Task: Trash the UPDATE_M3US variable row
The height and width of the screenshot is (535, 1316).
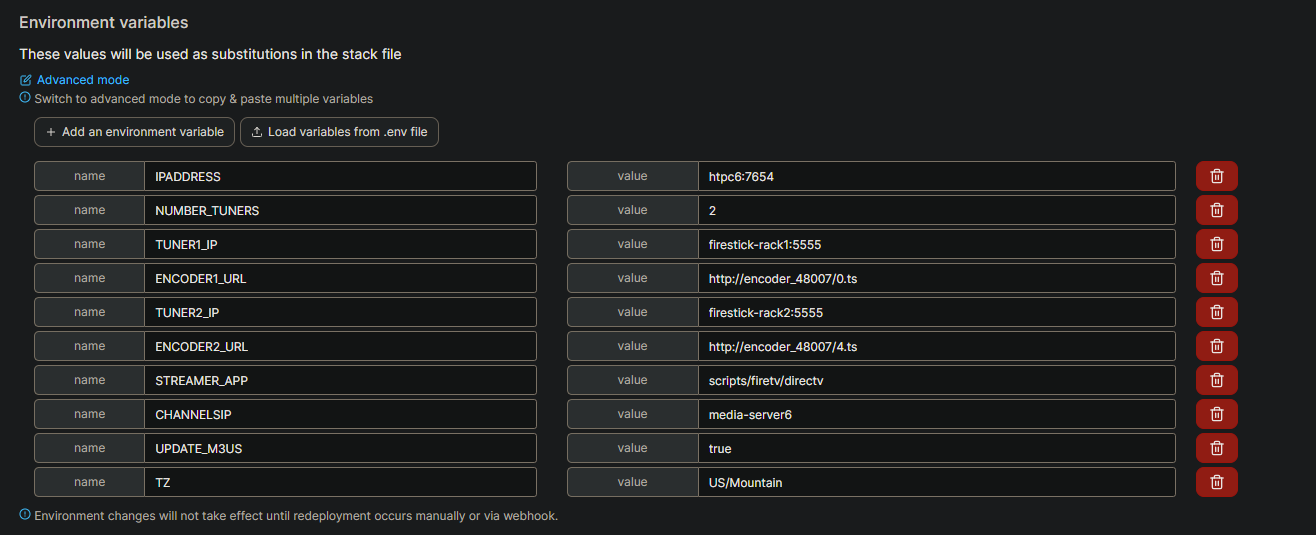Action: (1216, 448)
